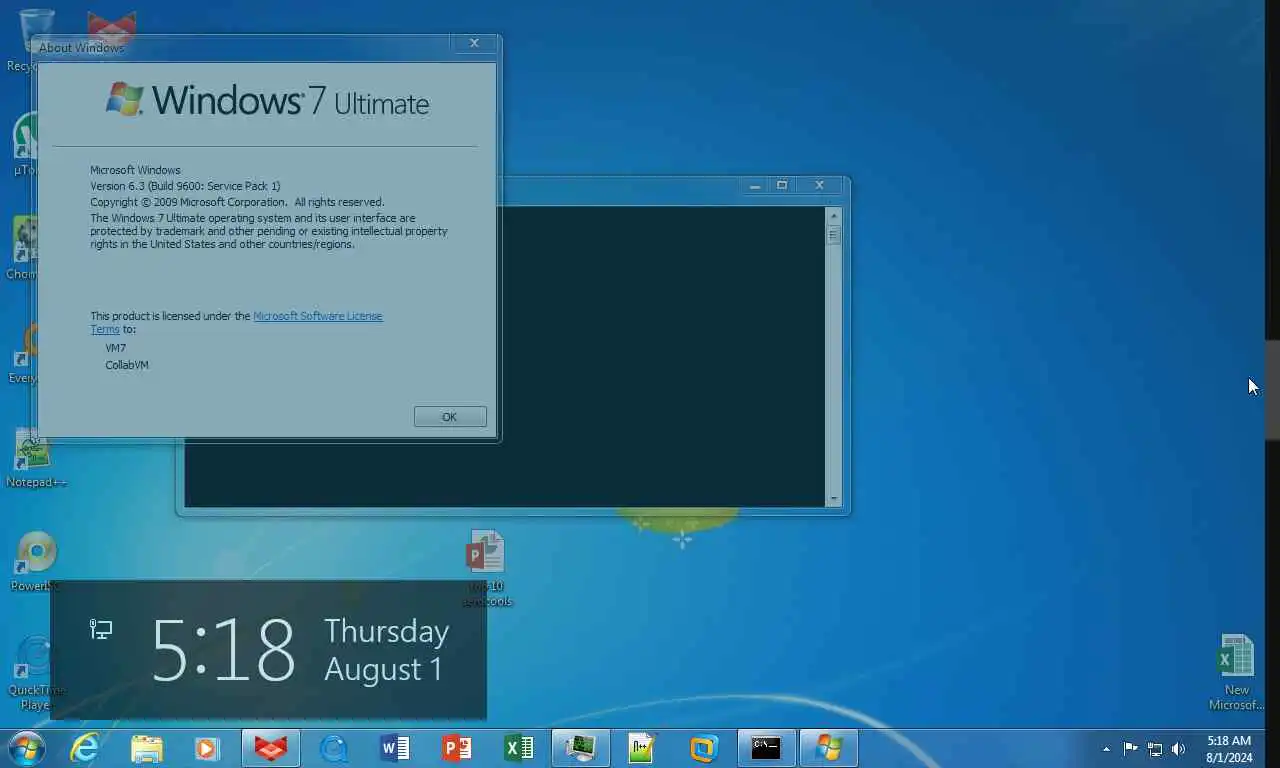
Task: Select the About Windows flag taskbar button
Action: point(828,748)
